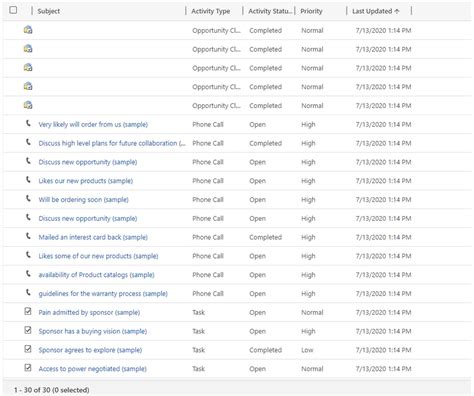
Task: Click phone icon beside Discuss high level plans
Action: (28, 142)
